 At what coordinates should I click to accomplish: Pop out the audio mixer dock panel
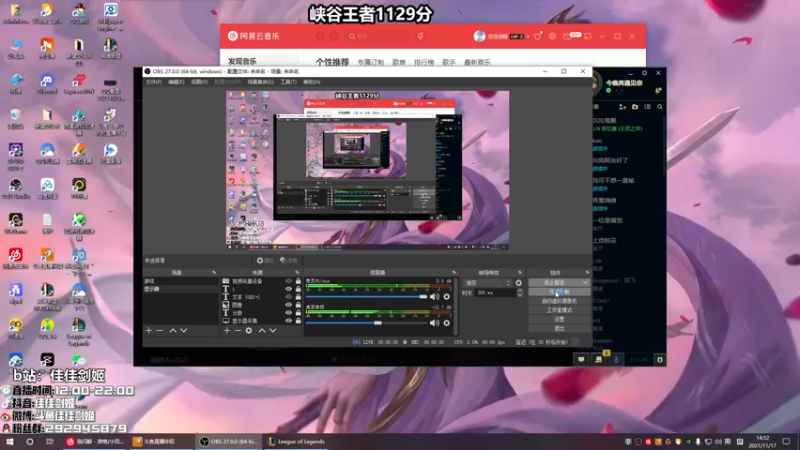(x=454, y=272)
